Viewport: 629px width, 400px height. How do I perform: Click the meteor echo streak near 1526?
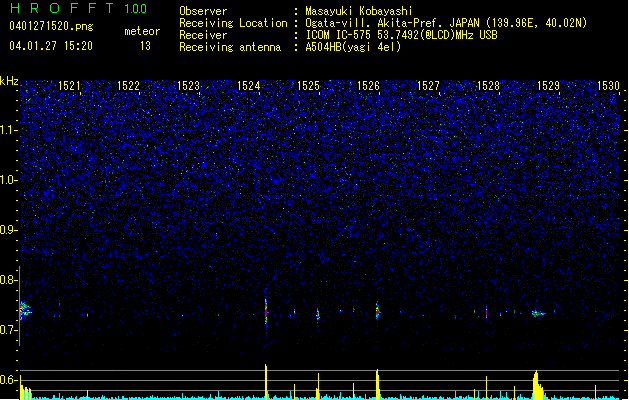tap(377, 311)
